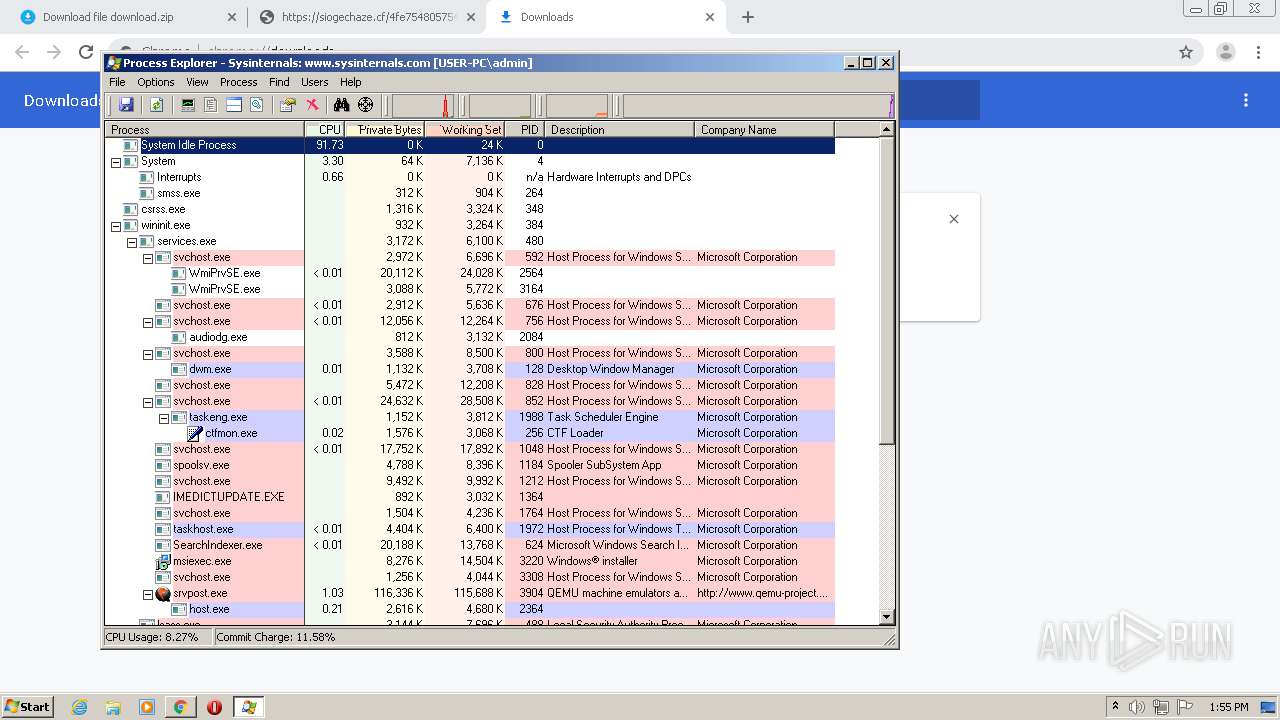Open the Find menu
The image size is (1280, 720).
[279, 82]
